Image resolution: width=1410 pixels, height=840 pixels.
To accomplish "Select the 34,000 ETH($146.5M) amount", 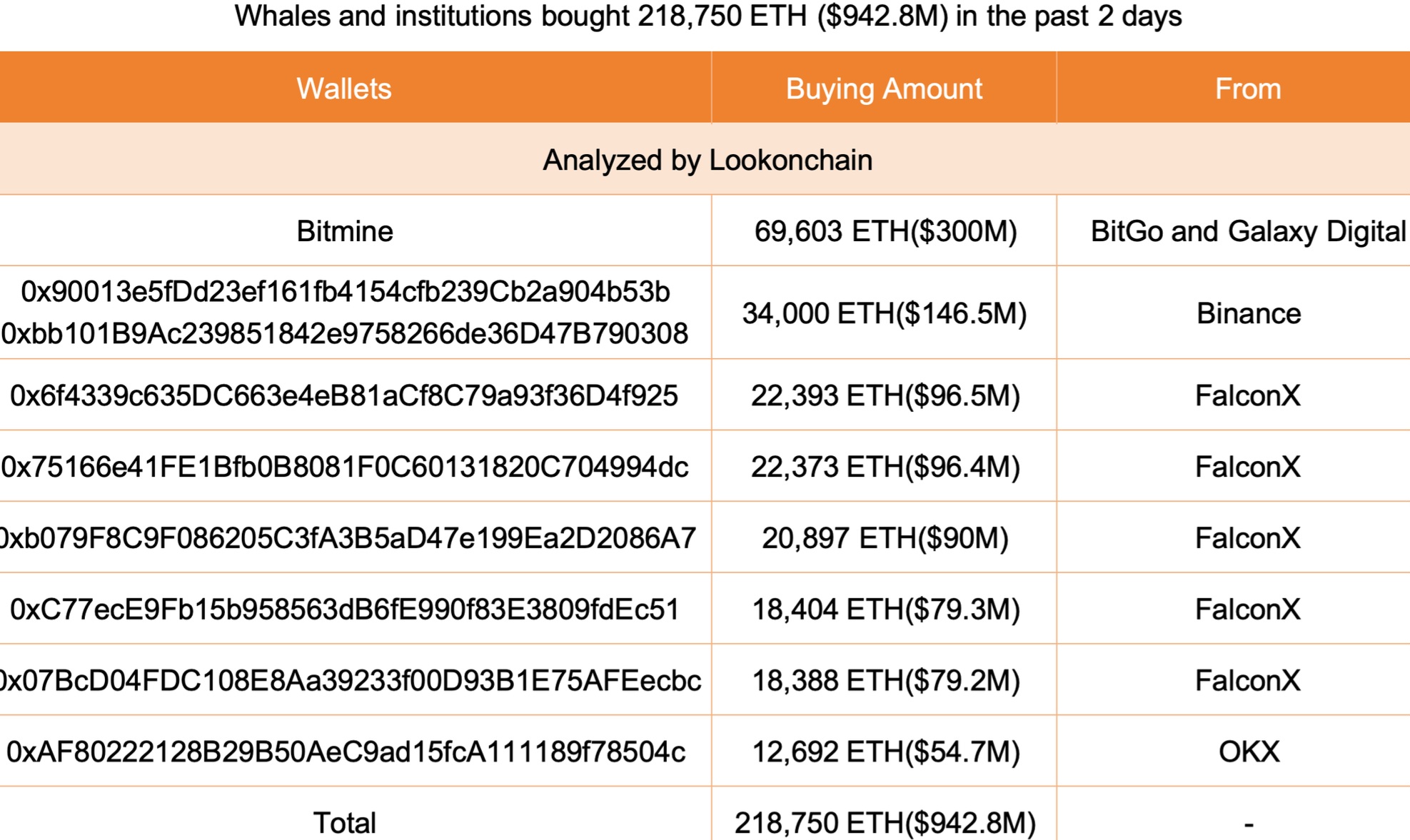I will 884,313.
